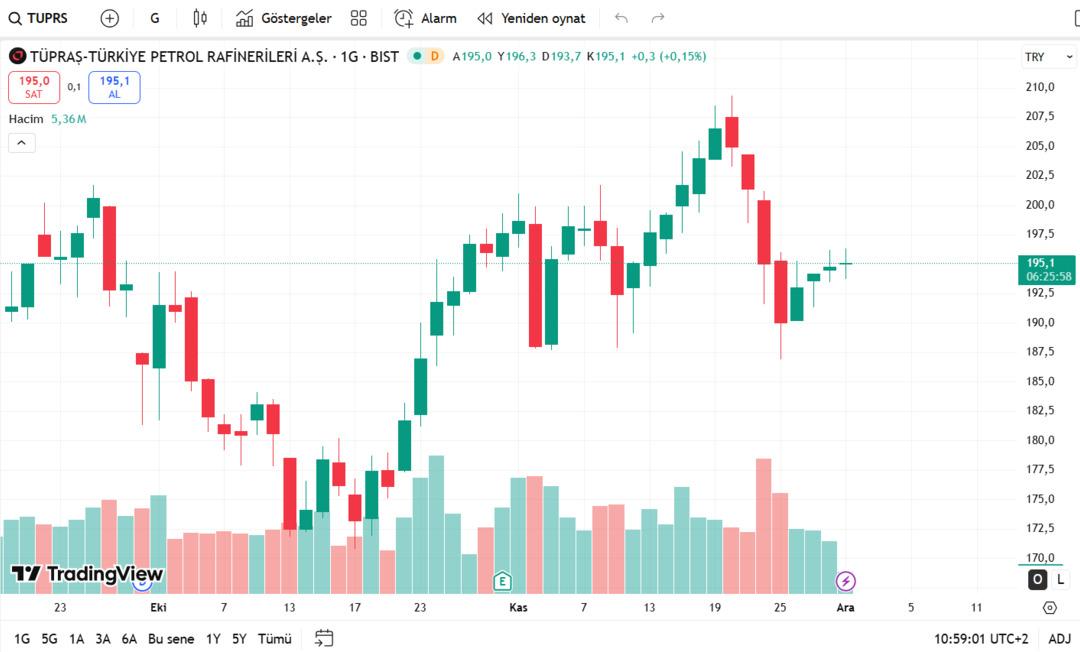Create a new Alarm
This screenshot has height=652, width=1080.
[425, 18]
